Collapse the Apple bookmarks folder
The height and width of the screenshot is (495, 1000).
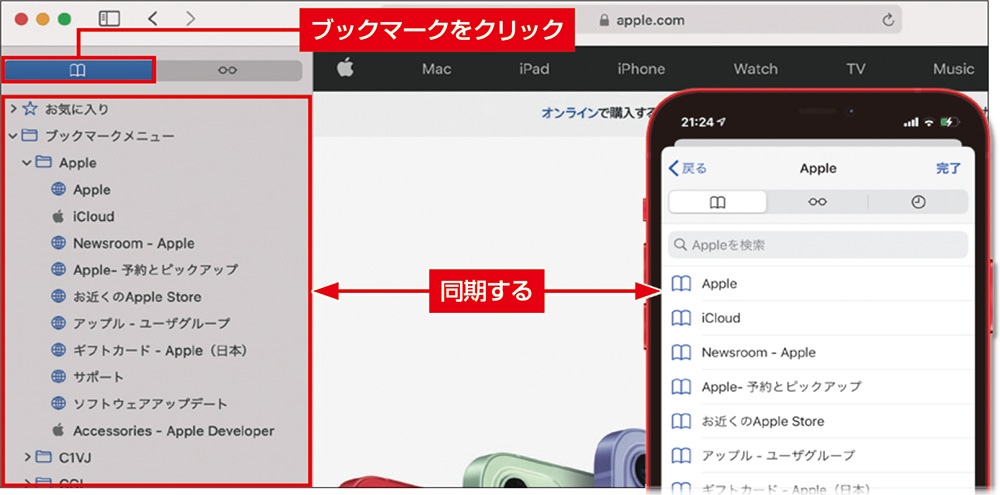pyautogui.click(x=27, y=163)
